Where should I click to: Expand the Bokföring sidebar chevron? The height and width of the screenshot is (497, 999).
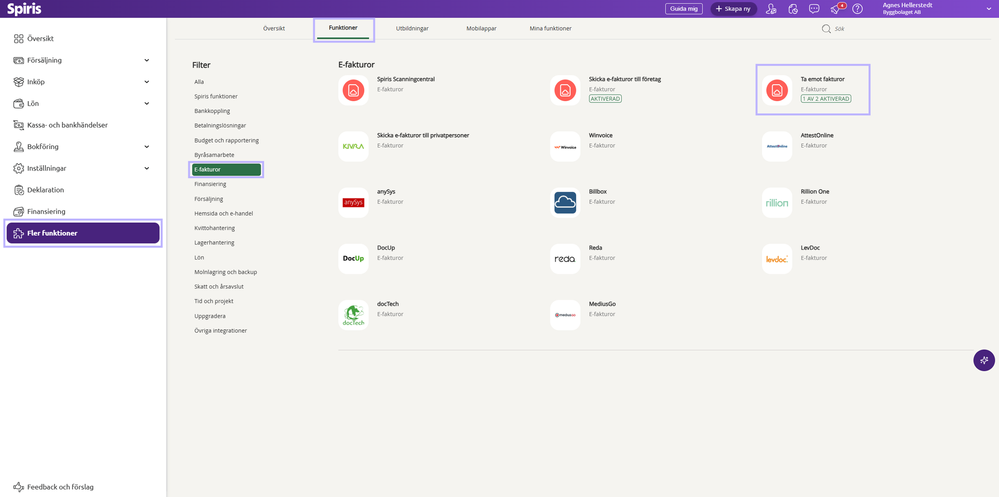click(147, 147)
